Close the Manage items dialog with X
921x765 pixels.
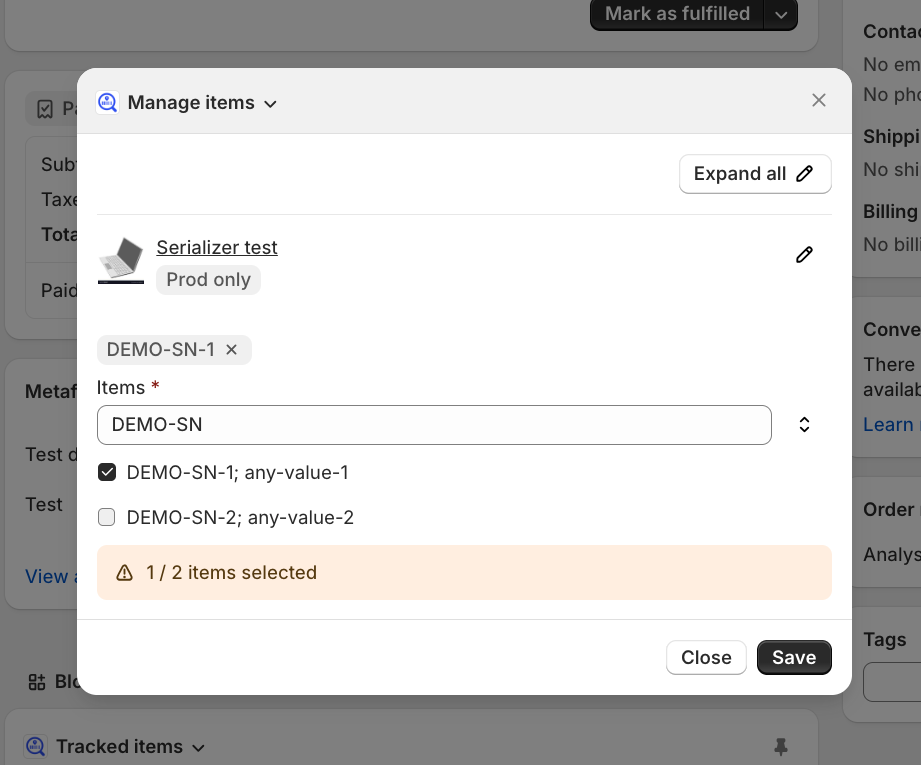coord(819,100)
